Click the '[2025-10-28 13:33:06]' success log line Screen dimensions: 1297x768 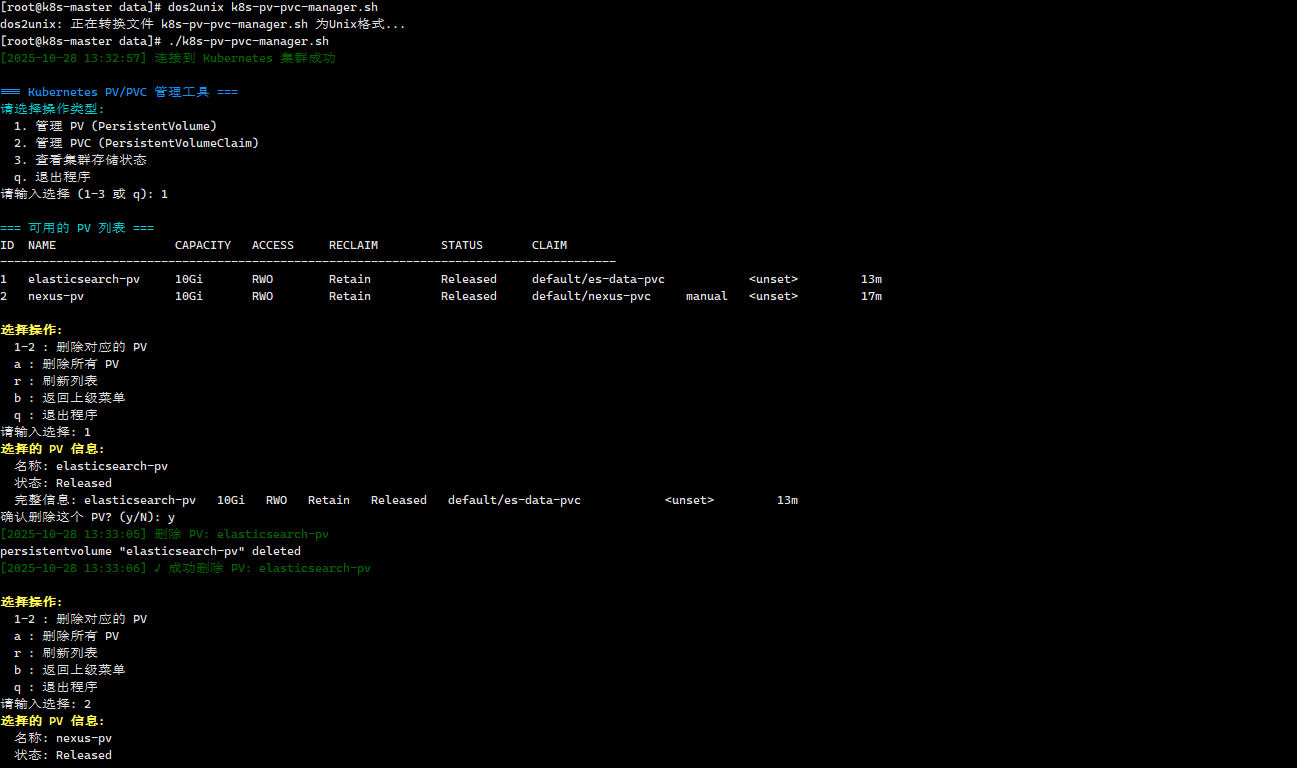coord(185,568)
